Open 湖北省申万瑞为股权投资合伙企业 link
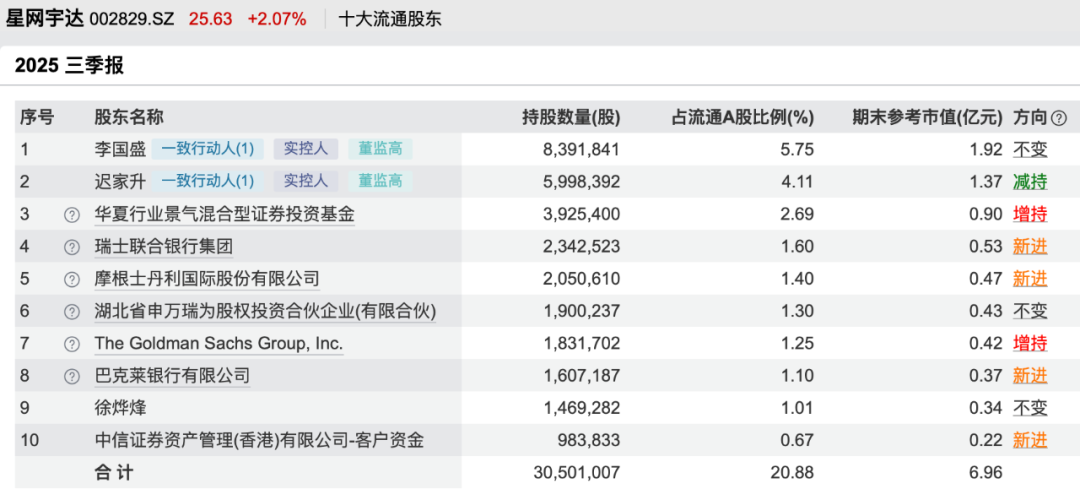The height and width of the screenshot is (489, 1080). (265, 312)
